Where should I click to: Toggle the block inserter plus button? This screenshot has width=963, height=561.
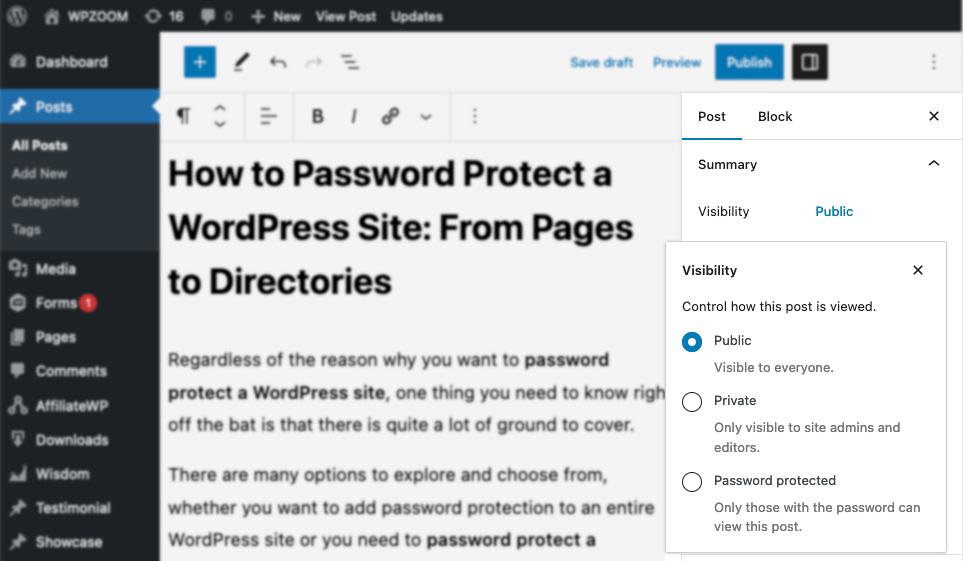click(200, 62)
